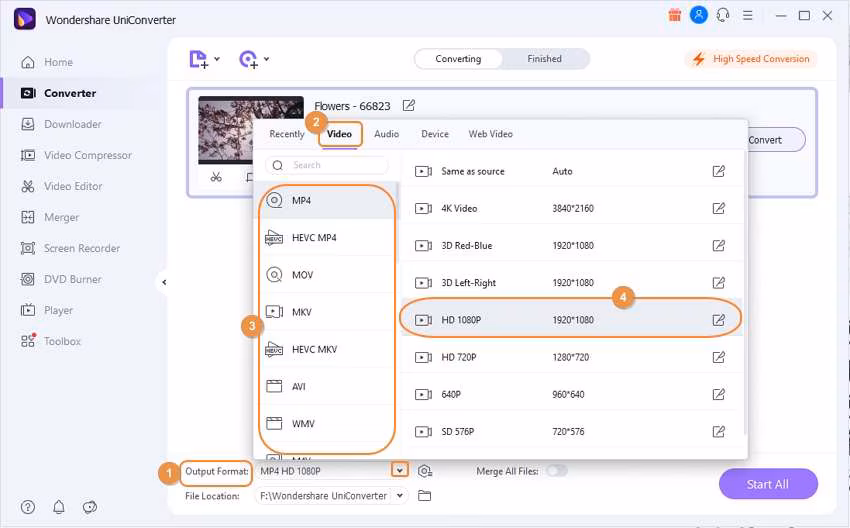The image size is (850, 528).
Task: Click the scissors trim icon
Action: click(x=216, y=177)
